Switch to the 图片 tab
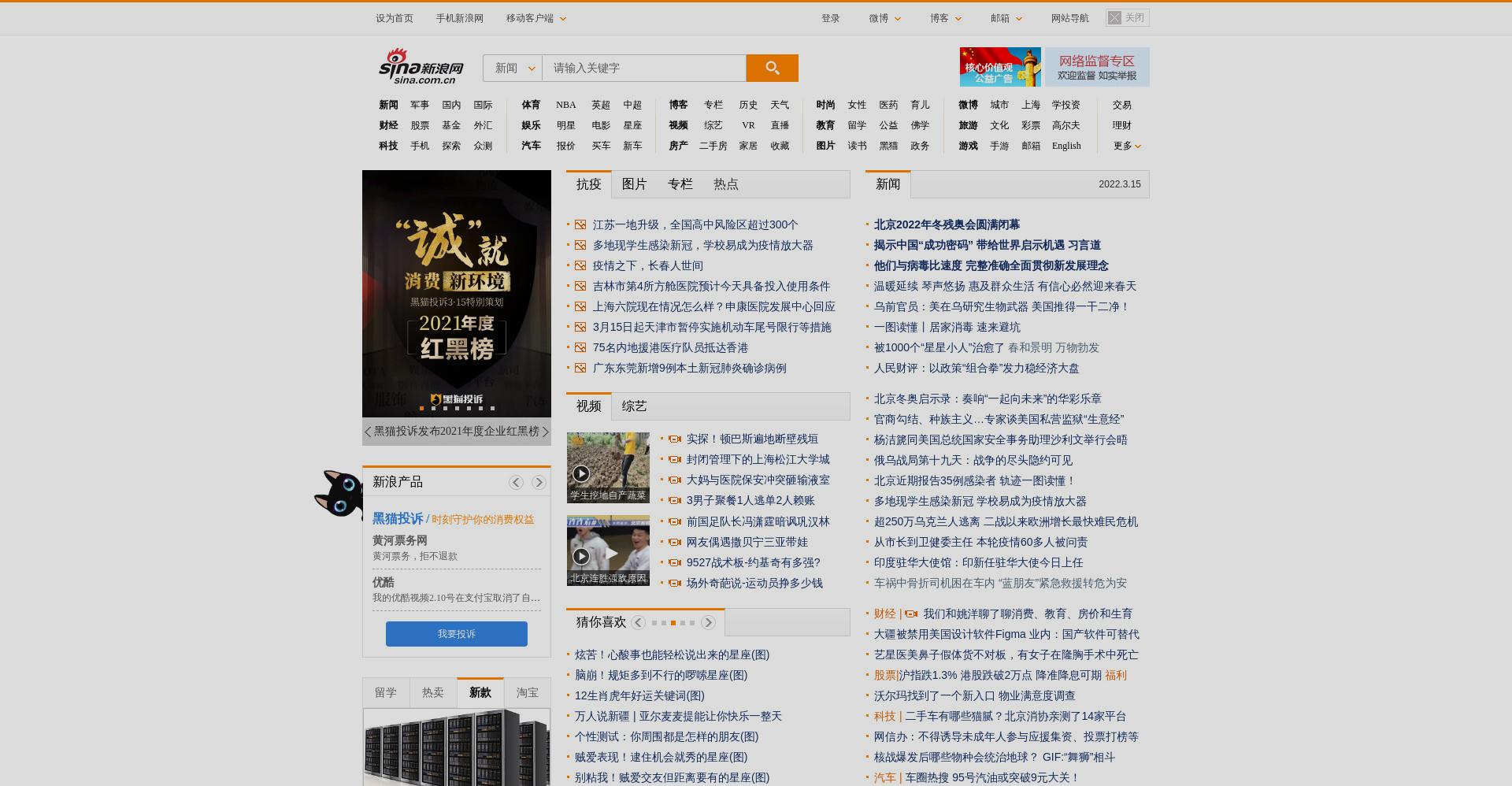 tap(634, 184)
